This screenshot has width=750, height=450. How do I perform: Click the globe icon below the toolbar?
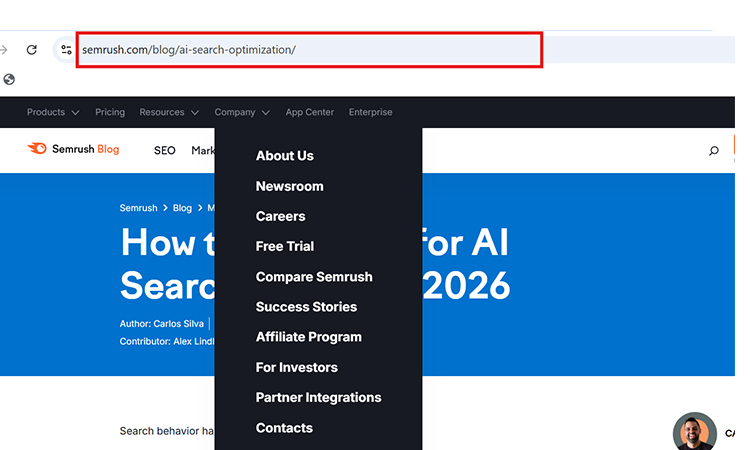(x=9, y=79)
